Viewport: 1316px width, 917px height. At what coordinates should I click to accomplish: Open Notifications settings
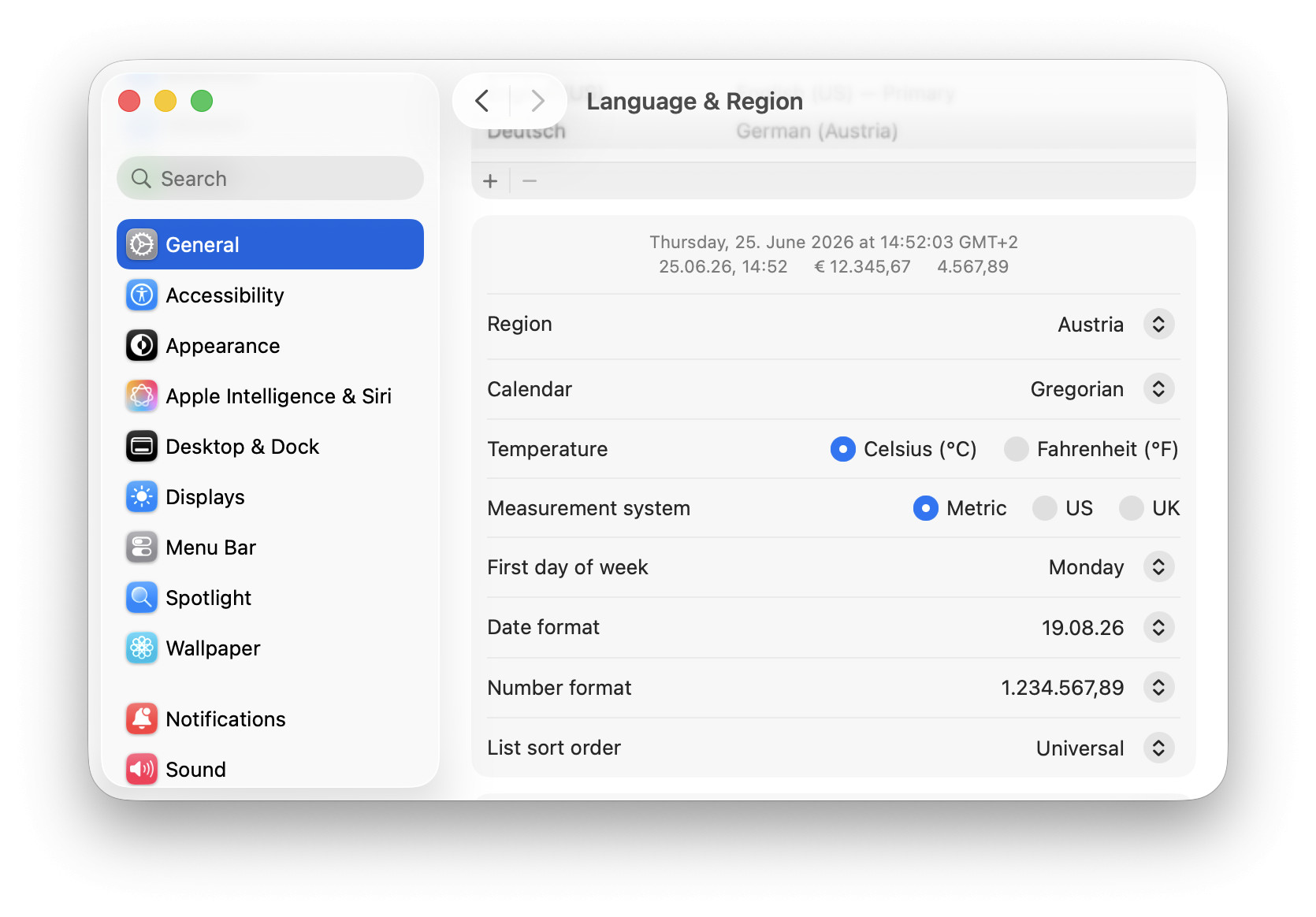[270, 719]
